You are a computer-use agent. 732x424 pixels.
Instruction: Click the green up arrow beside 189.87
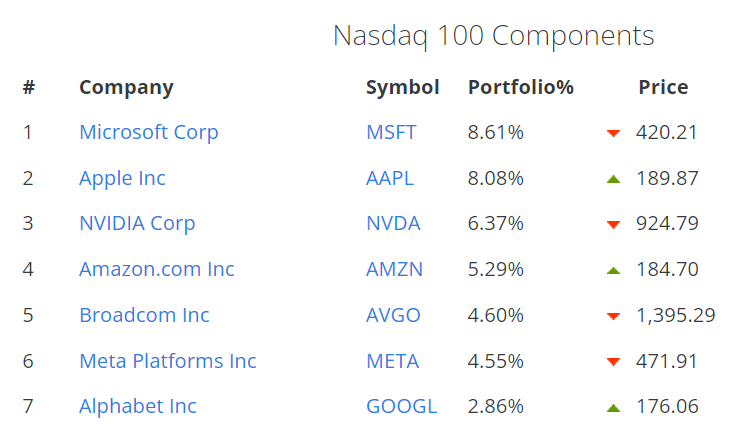(x=613, y=179)
